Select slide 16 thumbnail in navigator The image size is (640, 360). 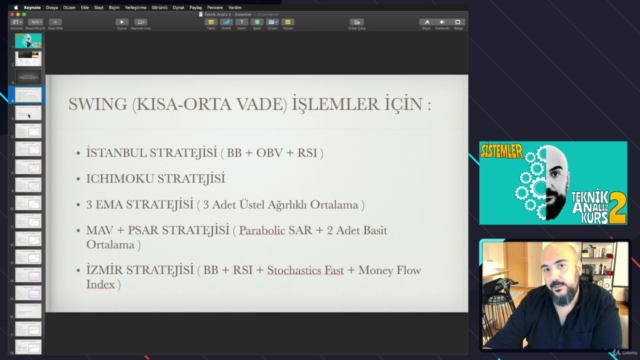[x=28, y=310]
